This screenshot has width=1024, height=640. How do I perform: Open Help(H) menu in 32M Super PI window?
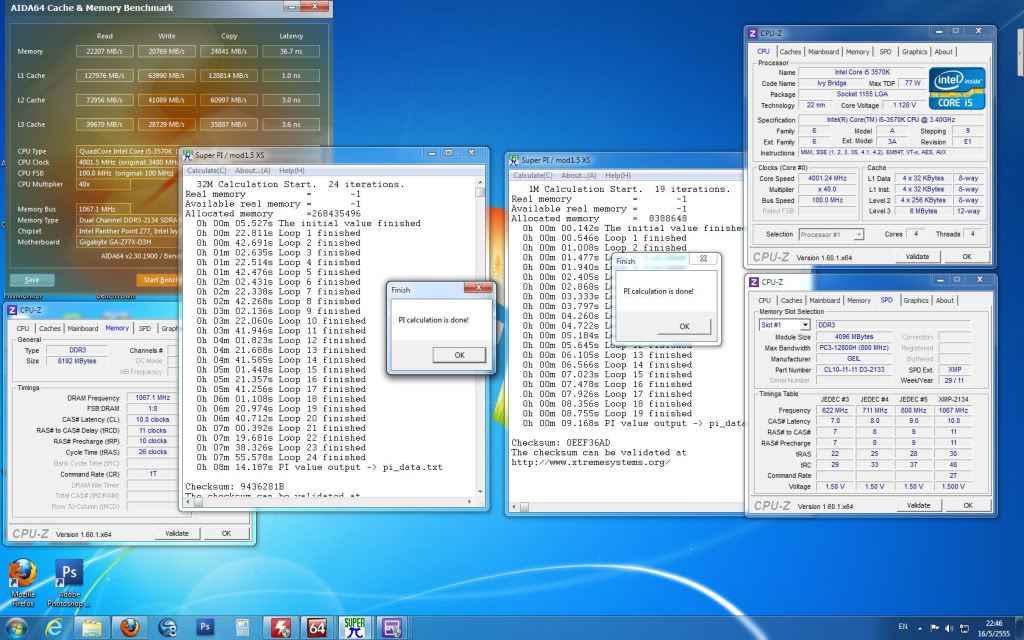[x=292, y=170]
